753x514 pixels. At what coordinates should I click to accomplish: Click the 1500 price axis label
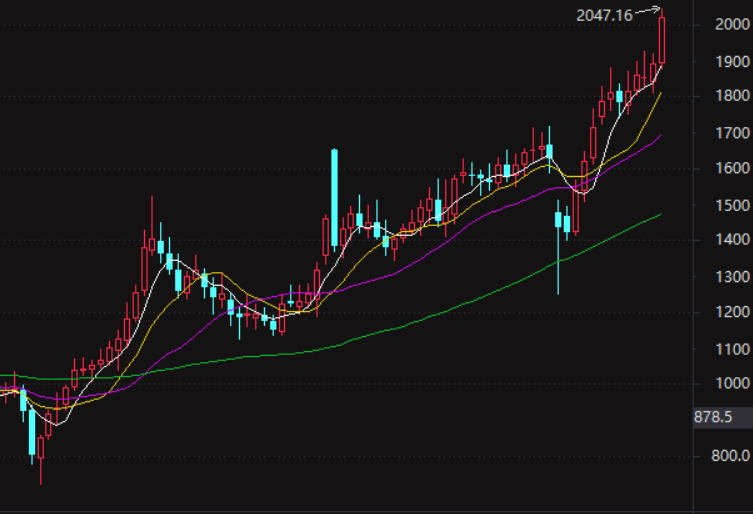tap(732, 206)
